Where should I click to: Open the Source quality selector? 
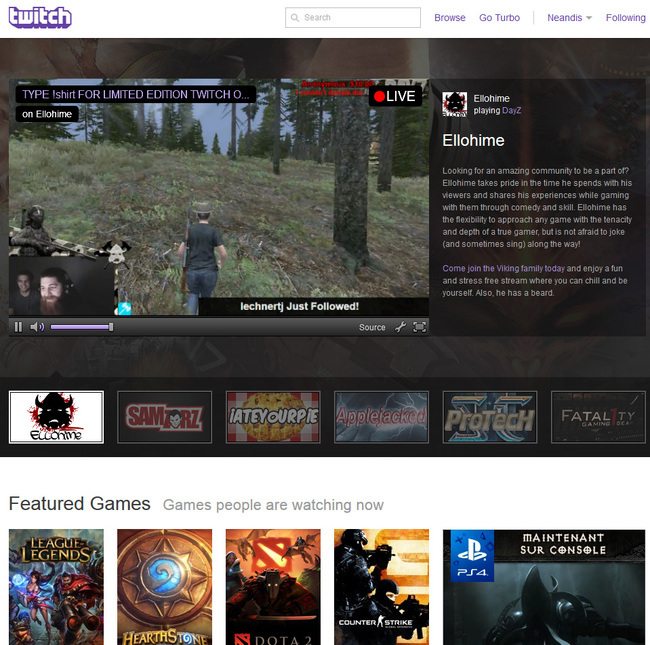(x=372, y=327)
